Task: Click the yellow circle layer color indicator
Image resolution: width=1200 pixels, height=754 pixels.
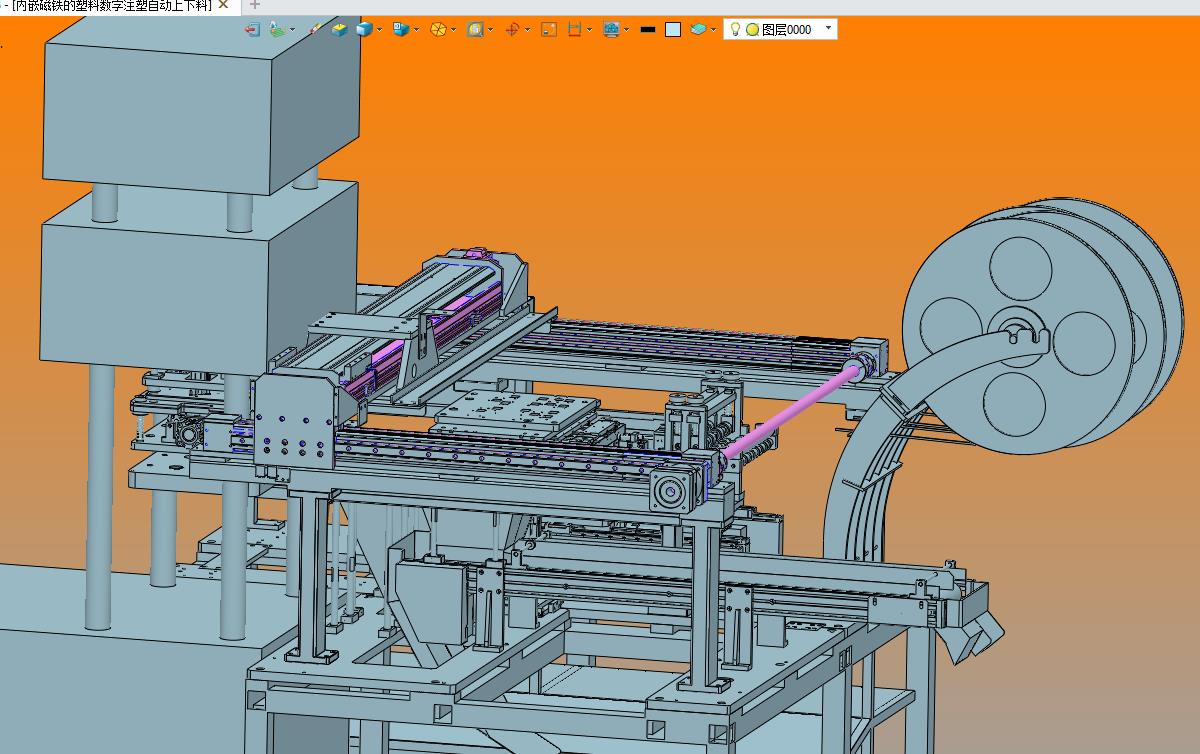Action: 752,30
